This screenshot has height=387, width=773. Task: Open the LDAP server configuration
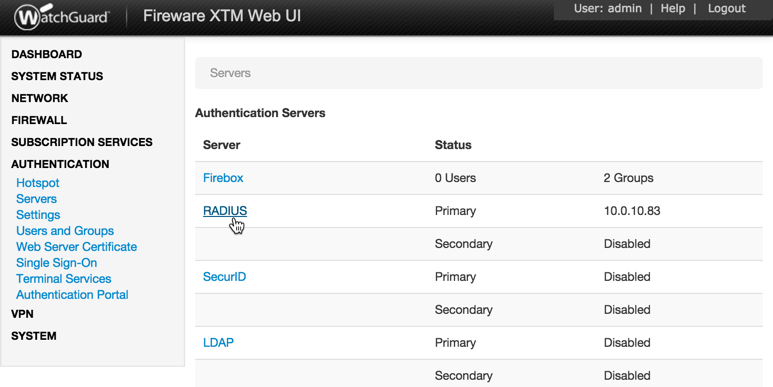pyautogui.click(x=218, y=343)
